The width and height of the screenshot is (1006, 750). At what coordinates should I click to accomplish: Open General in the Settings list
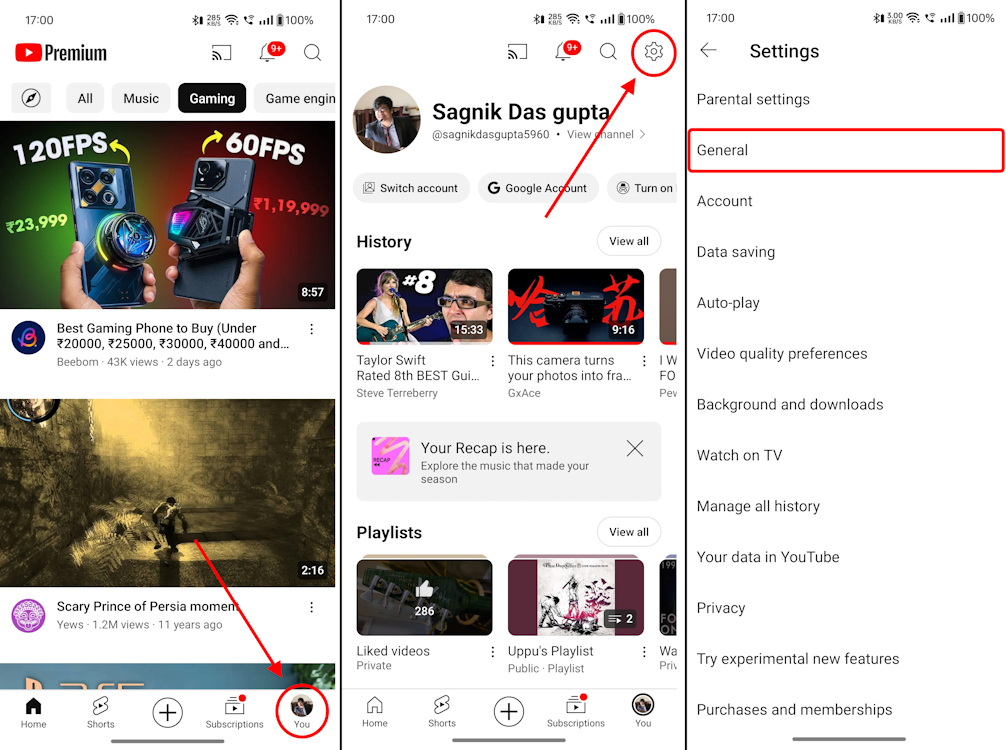pos(845,150)
